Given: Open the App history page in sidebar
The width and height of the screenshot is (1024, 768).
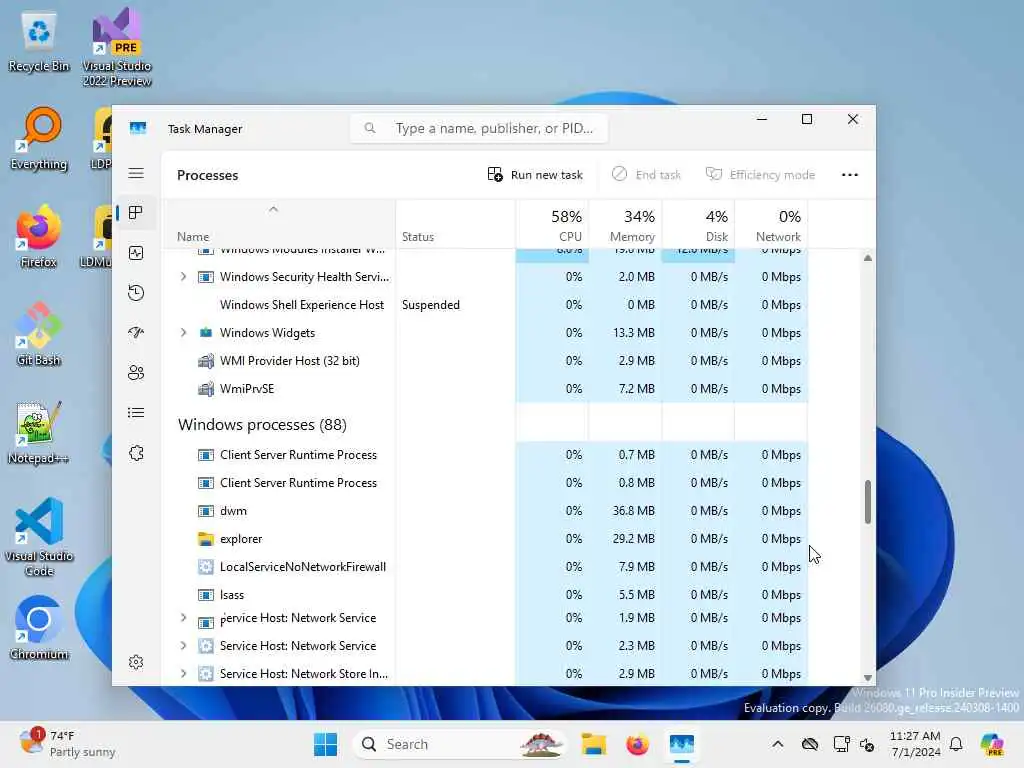Looking at the screenshot, I should tap(136, 293).
